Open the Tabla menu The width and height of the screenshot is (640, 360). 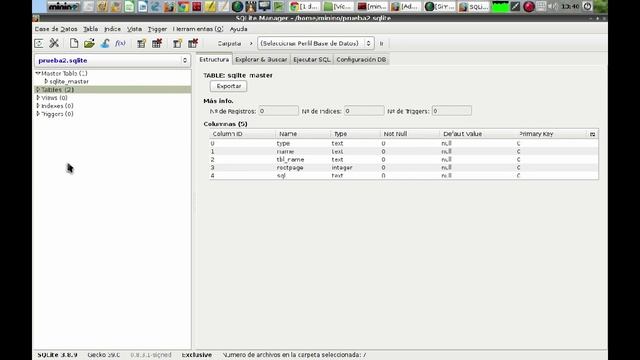pyautogui.click(x=91, y=29)
